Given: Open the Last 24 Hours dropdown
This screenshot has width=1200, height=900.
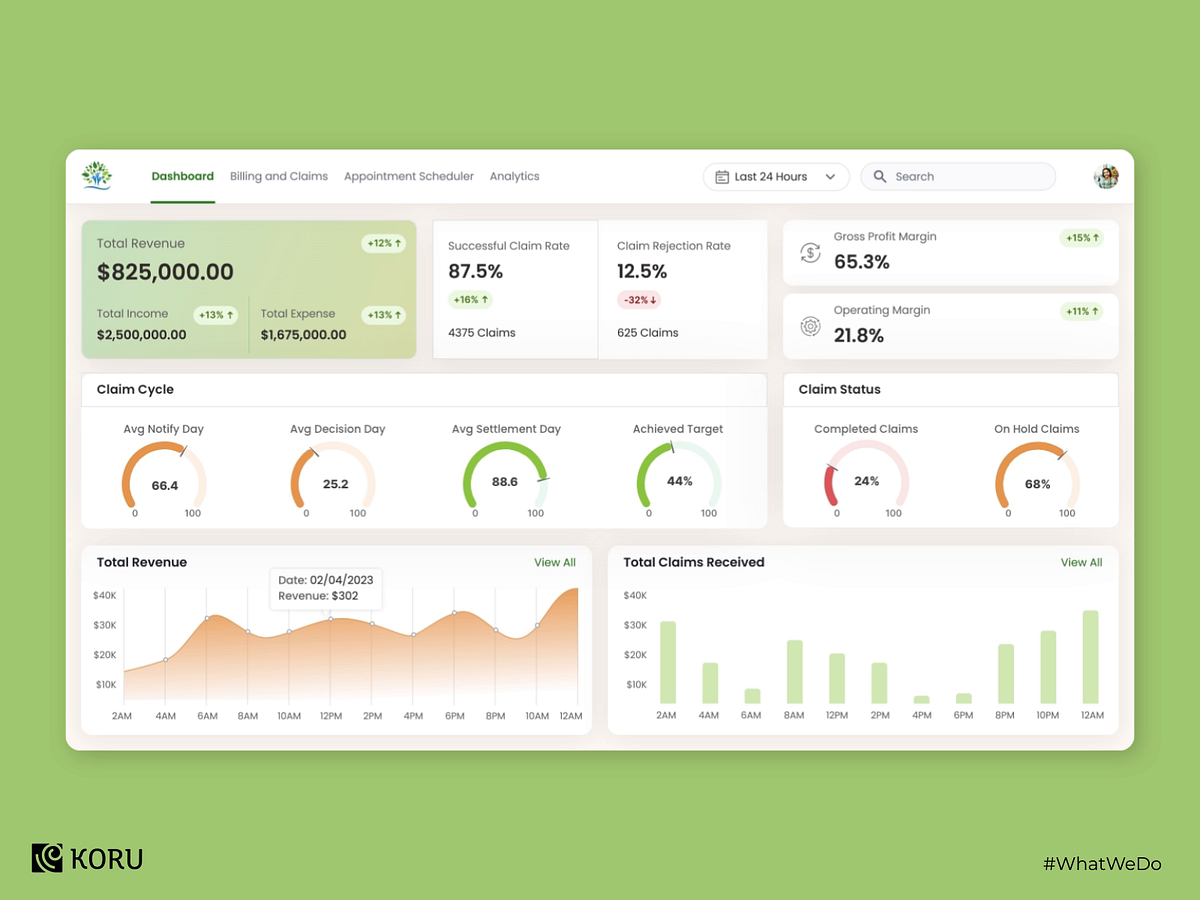Looking at the screenshot, I should pyautogui.click(x=775, y=176).
